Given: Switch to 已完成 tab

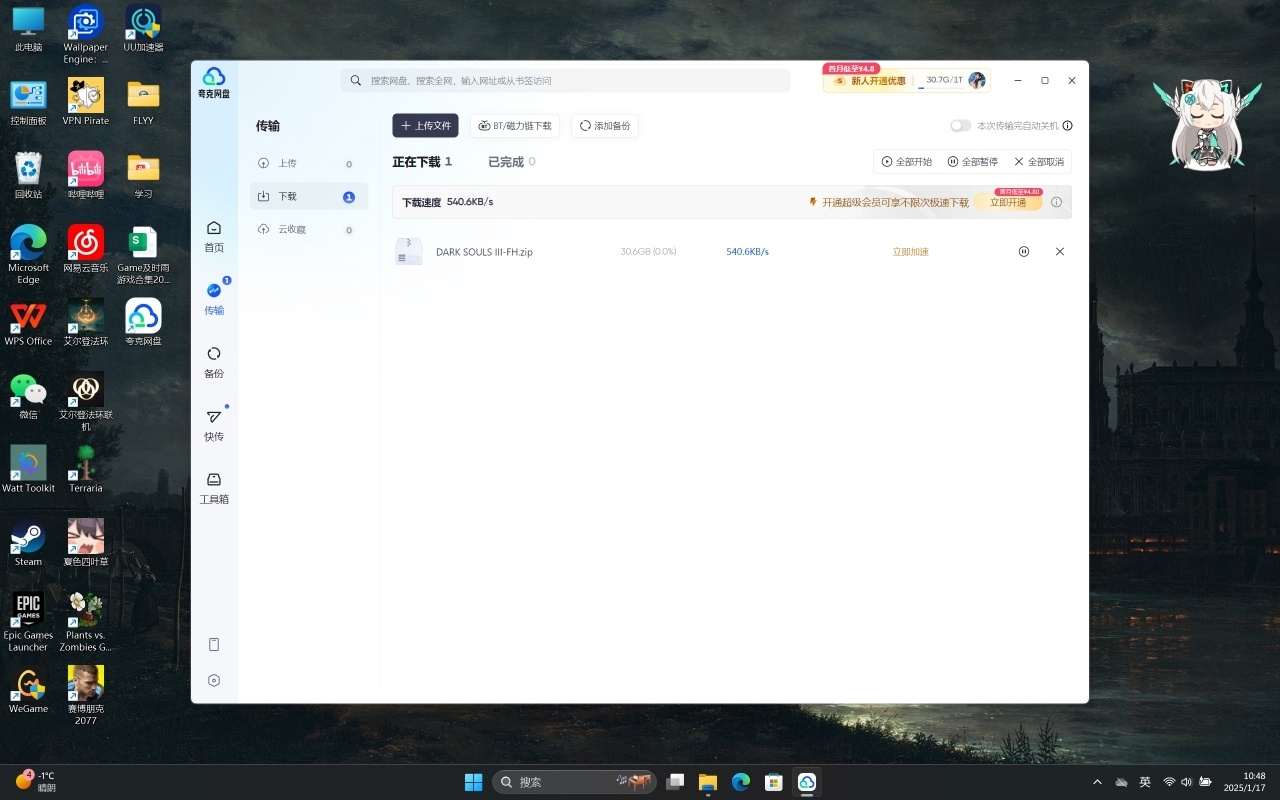Looking at the screenshot, I should (512, 162).
